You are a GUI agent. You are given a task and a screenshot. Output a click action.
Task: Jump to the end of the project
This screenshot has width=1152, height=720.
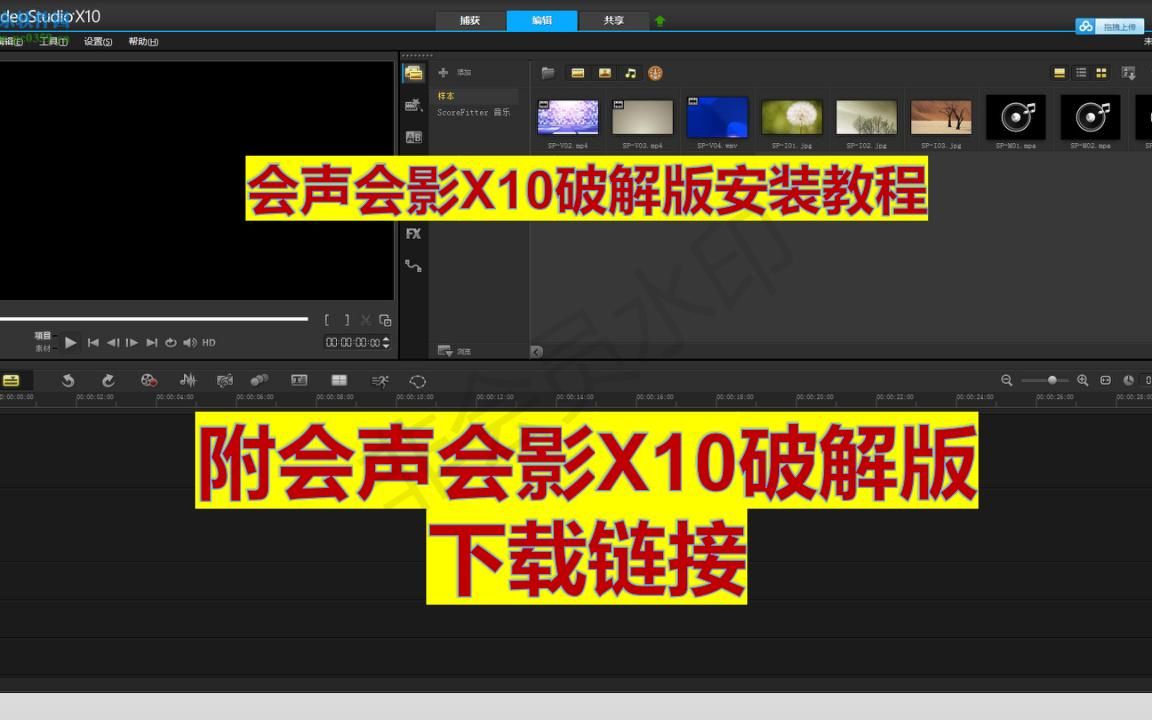[x=151, y=343]
